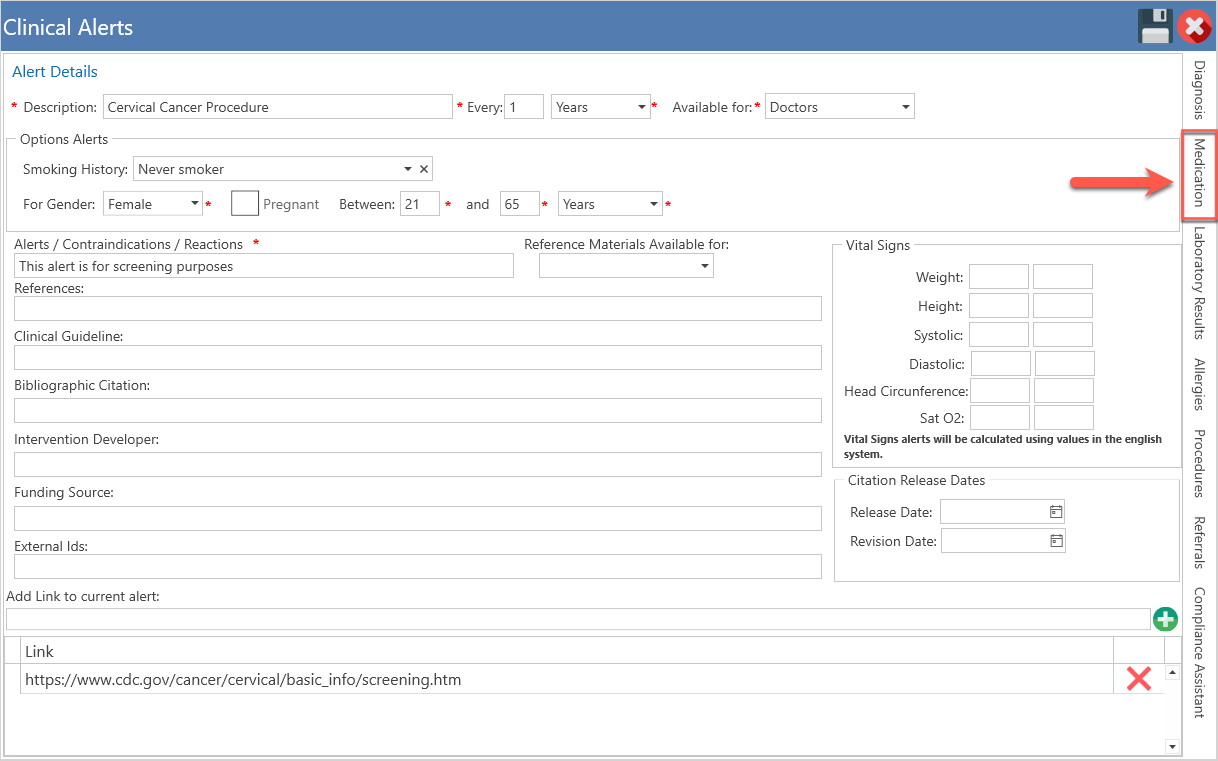Open the Compliance Assistant tab
The width and height of the screenshot is (1218, 761).
click(1199, 653)
